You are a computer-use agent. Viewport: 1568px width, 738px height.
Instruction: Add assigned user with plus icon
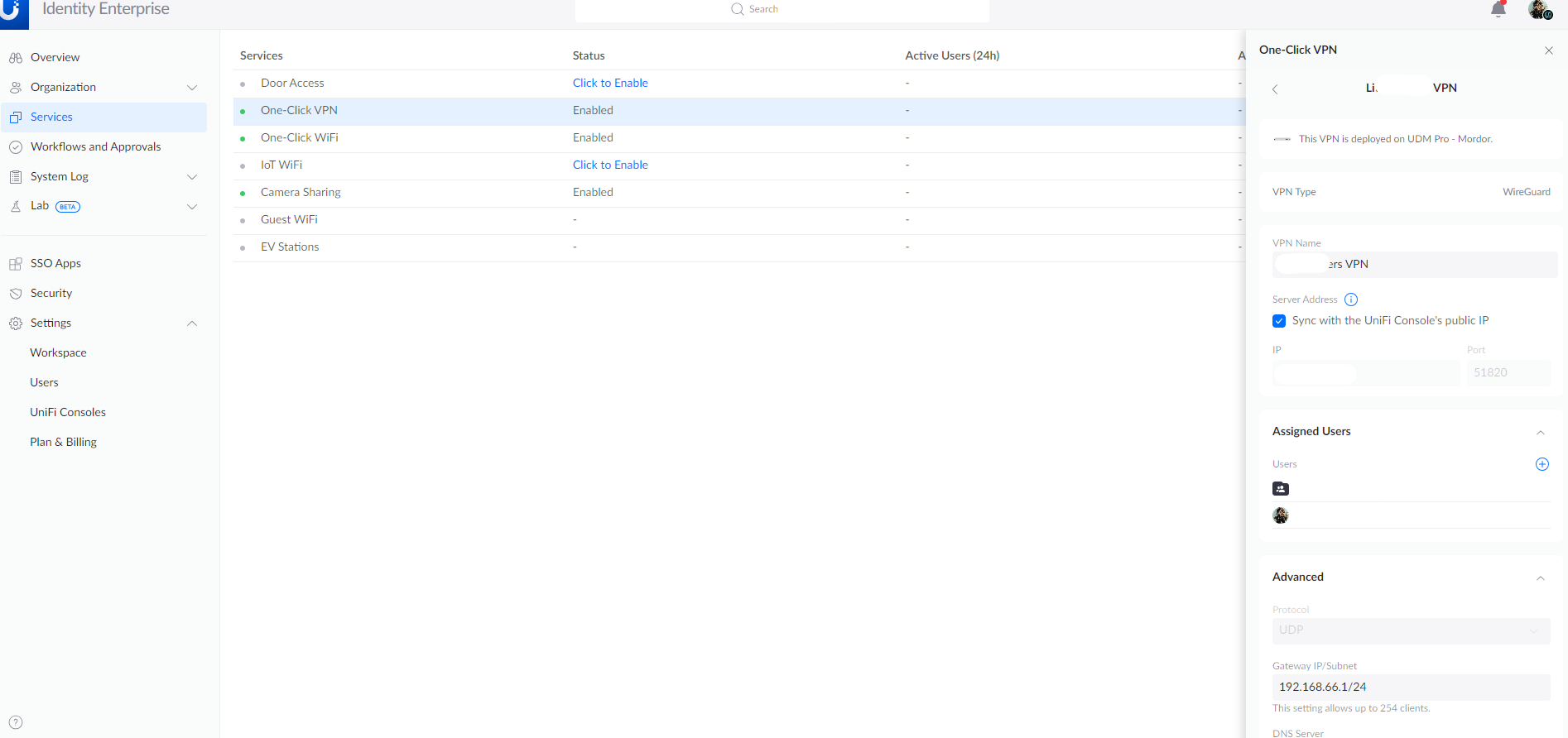[1542, 464]
